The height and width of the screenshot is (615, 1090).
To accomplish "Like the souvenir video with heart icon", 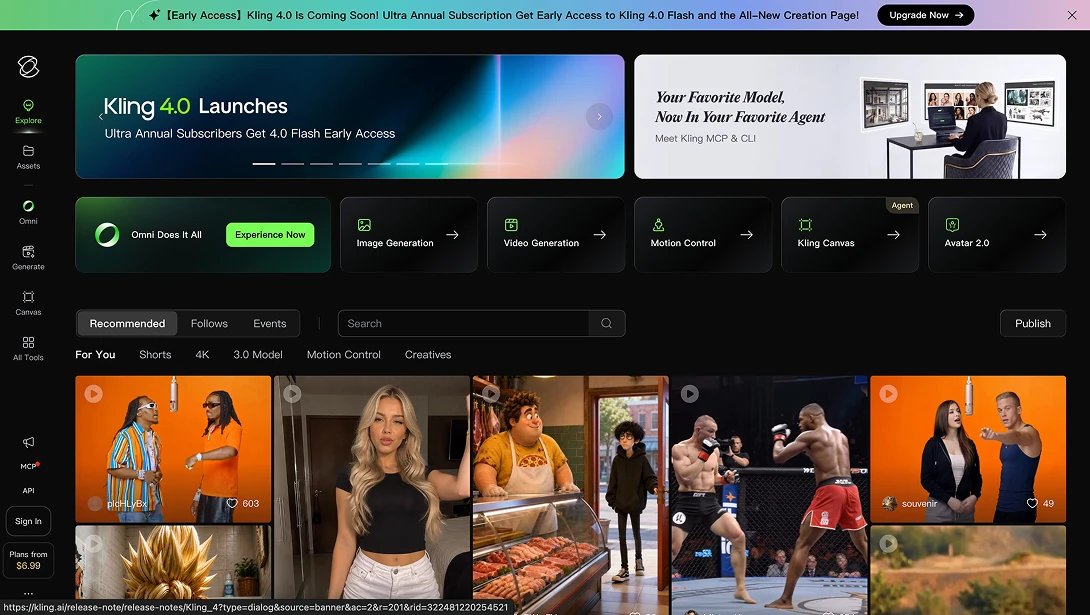I will tap(1032, 503).
